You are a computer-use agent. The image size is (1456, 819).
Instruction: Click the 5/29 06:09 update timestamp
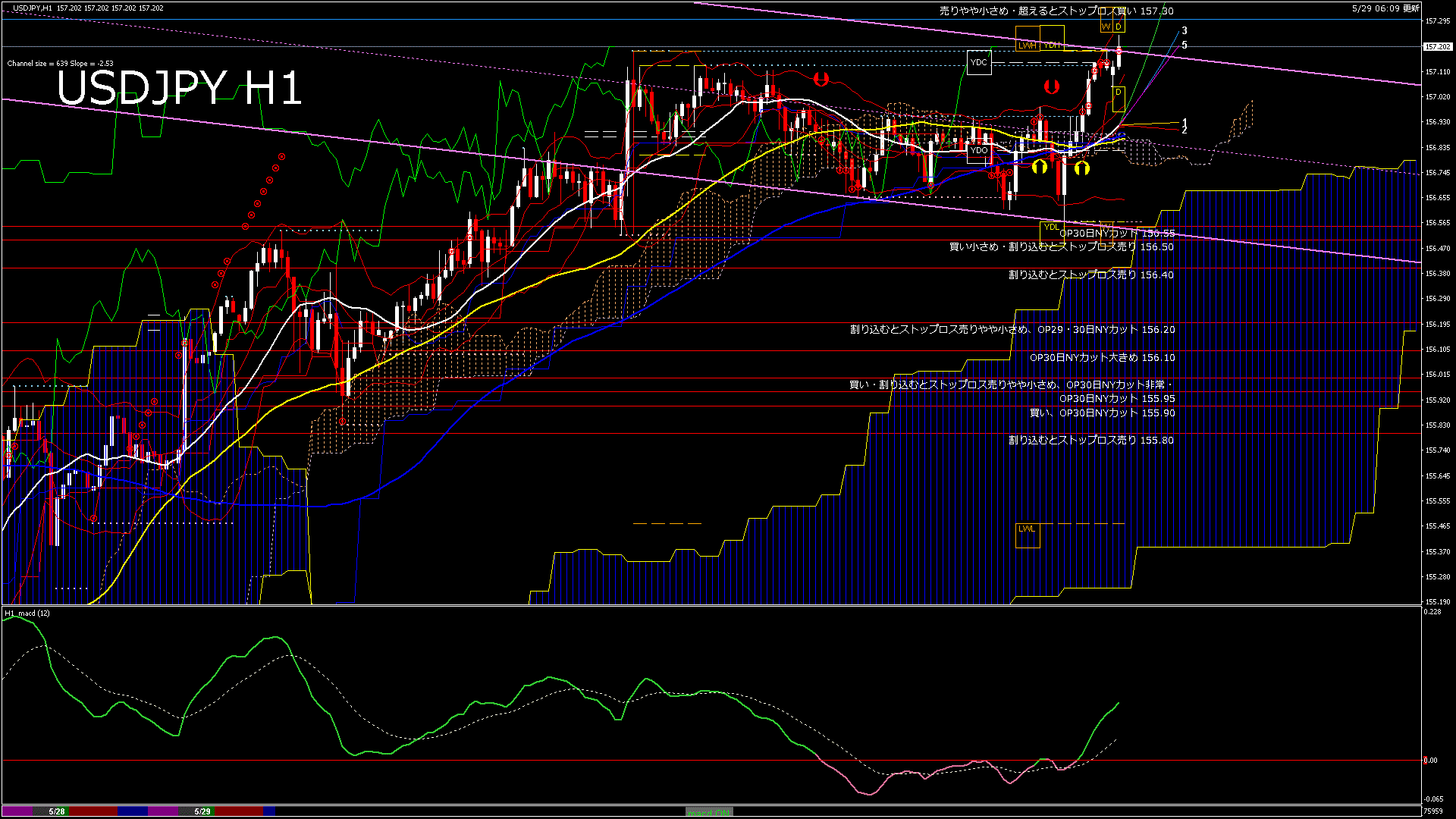[1385, 8]
